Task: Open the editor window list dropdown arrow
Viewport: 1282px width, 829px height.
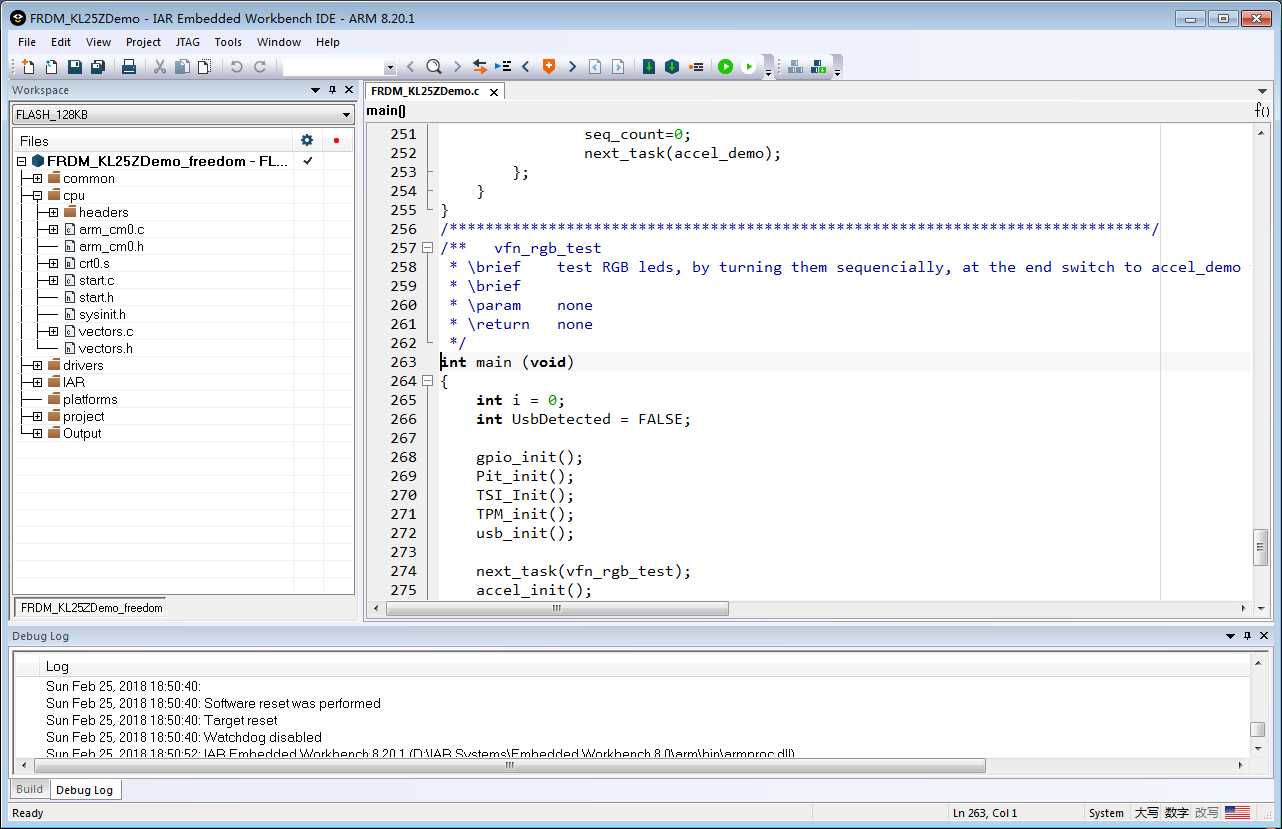Action: point(1262,91)
